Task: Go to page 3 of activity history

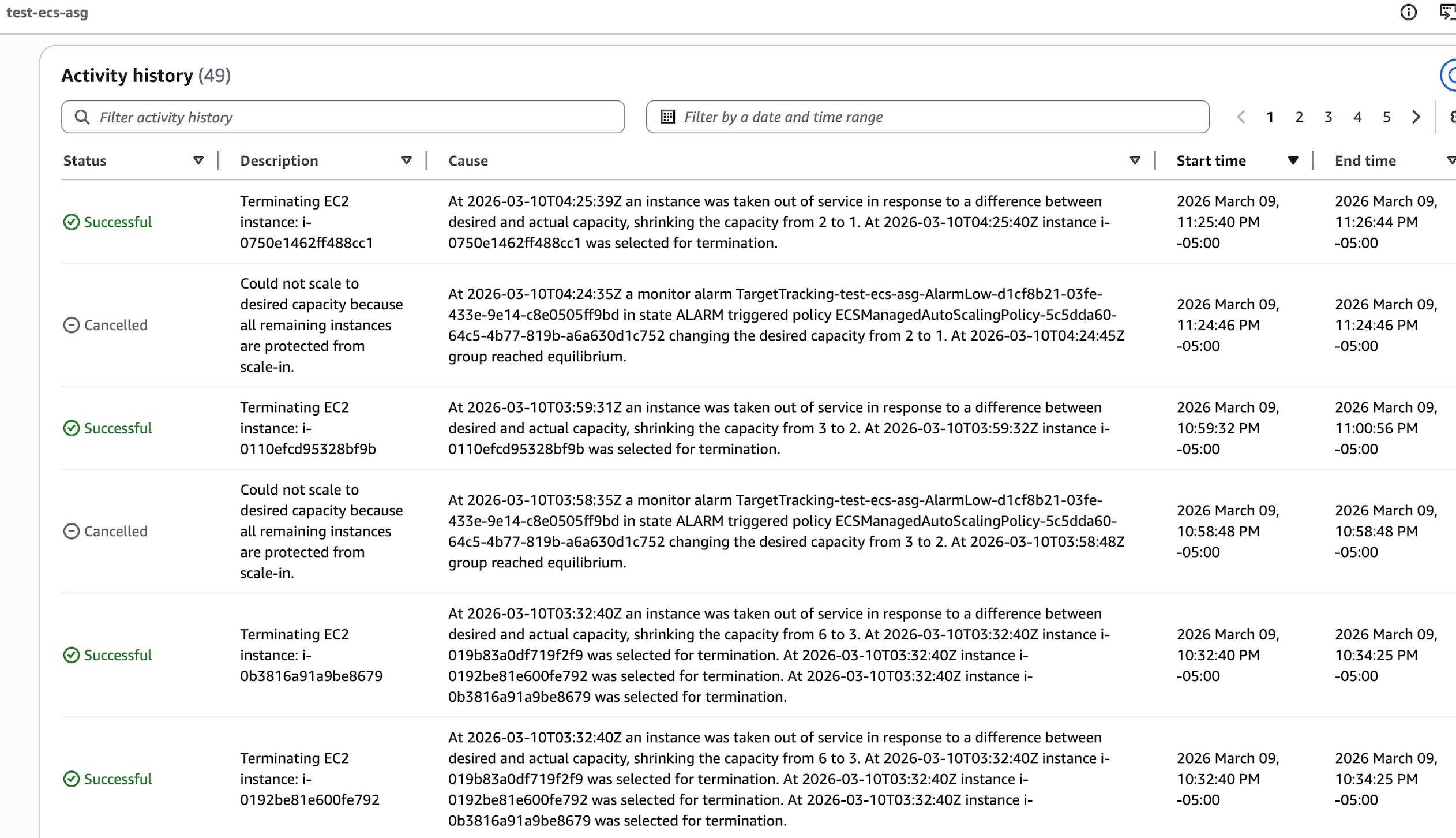Action: (x=1328, y=117)
